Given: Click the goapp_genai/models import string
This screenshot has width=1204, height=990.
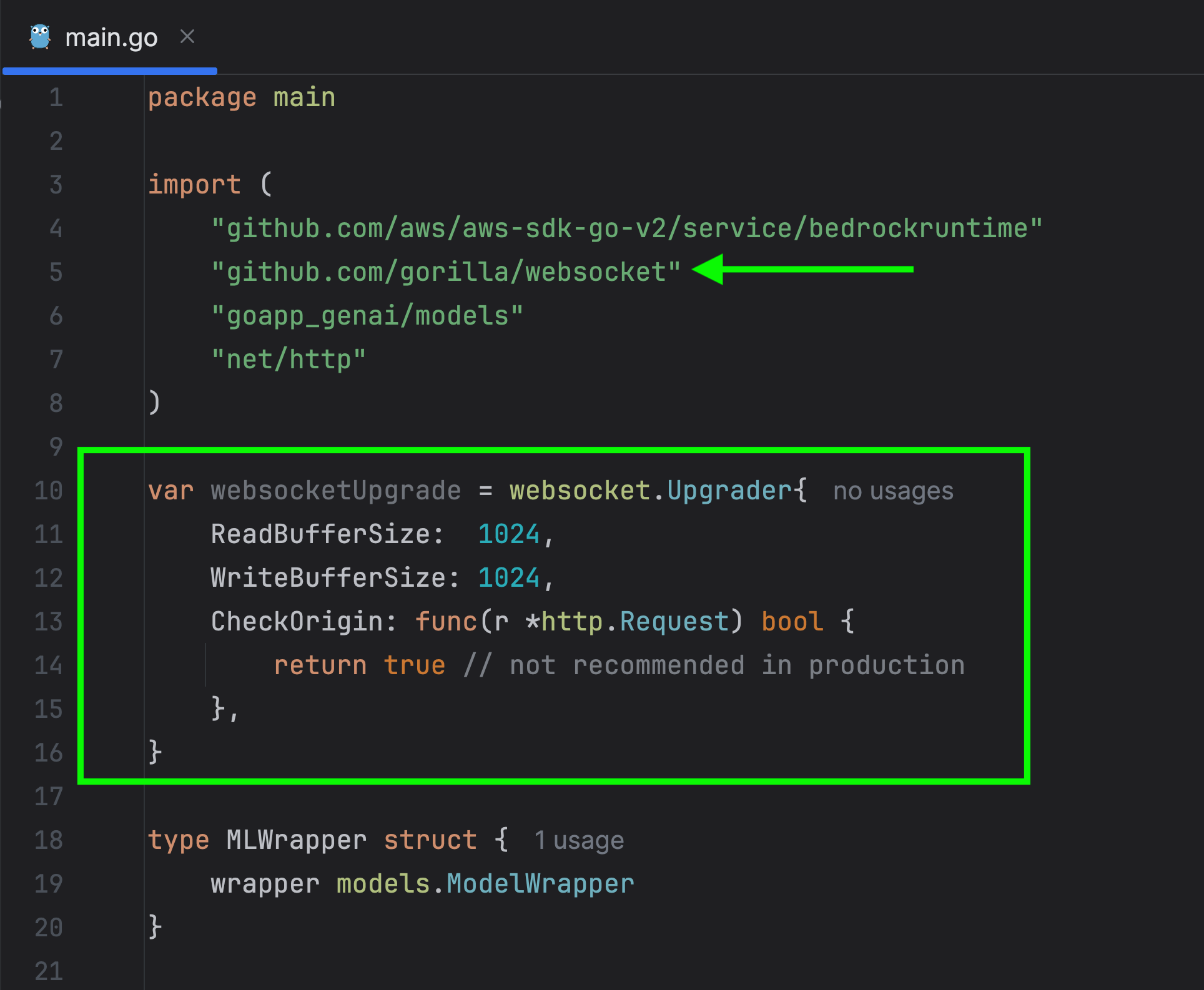Looking at the screenshot, I should pyautogui.click(x=367, y=316).
